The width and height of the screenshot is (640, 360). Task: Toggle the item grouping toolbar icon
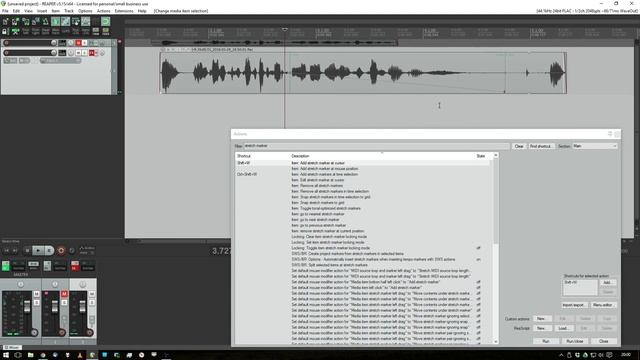[x=66, y=21]
